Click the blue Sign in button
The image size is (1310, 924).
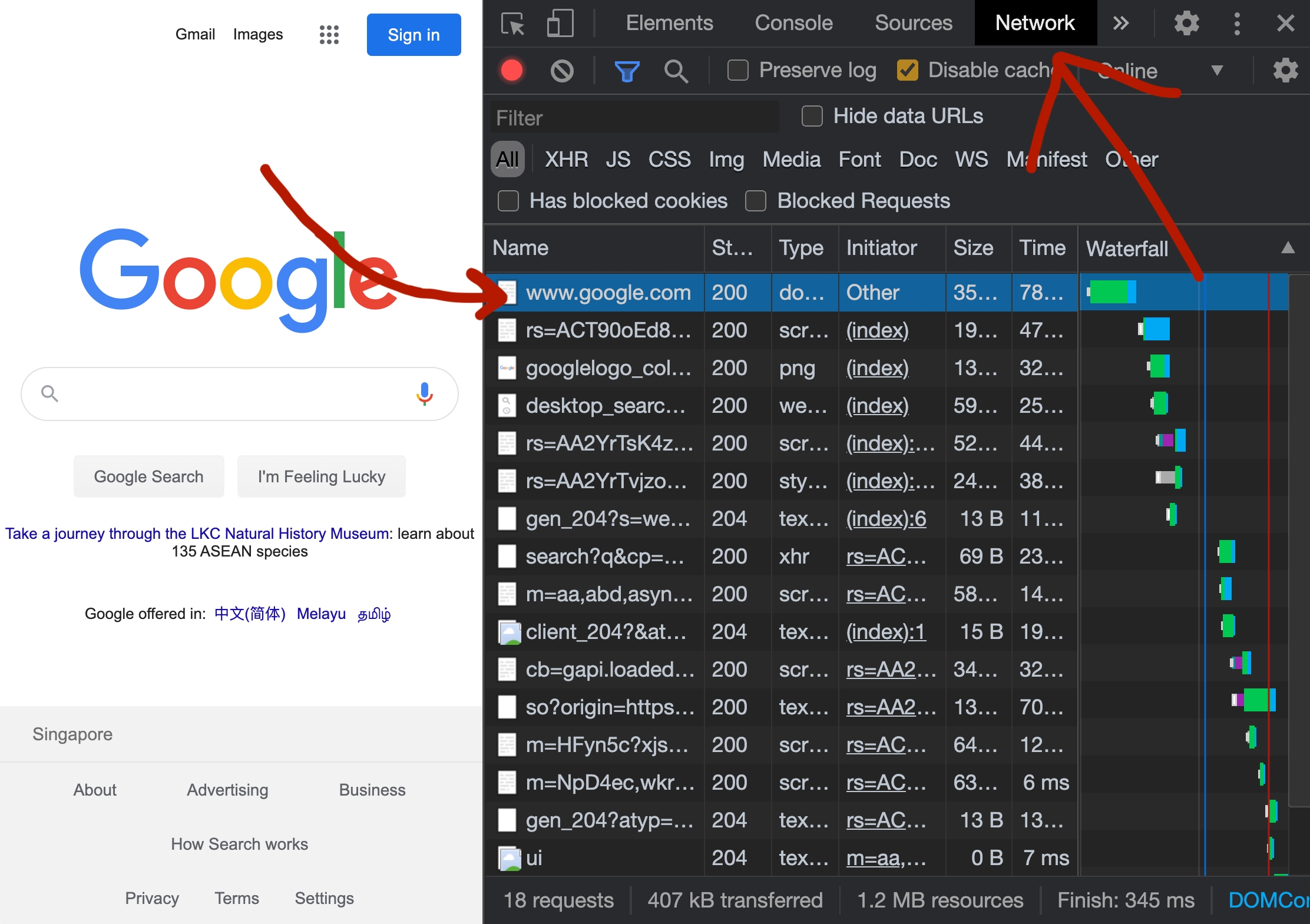(x=413, y=35)
